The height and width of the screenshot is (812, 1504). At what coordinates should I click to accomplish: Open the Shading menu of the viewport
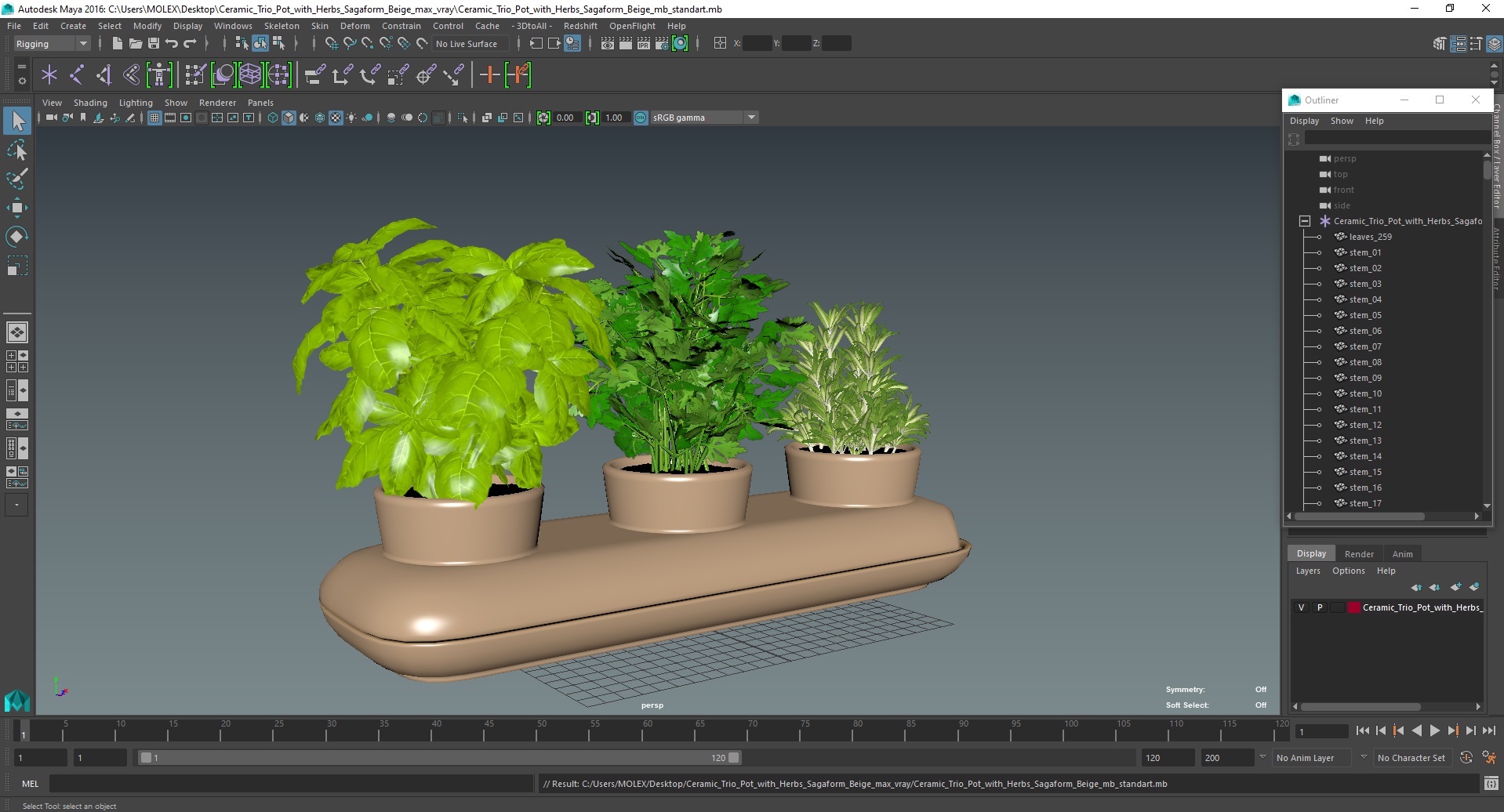pyautogui.click(x=90, y=103)
